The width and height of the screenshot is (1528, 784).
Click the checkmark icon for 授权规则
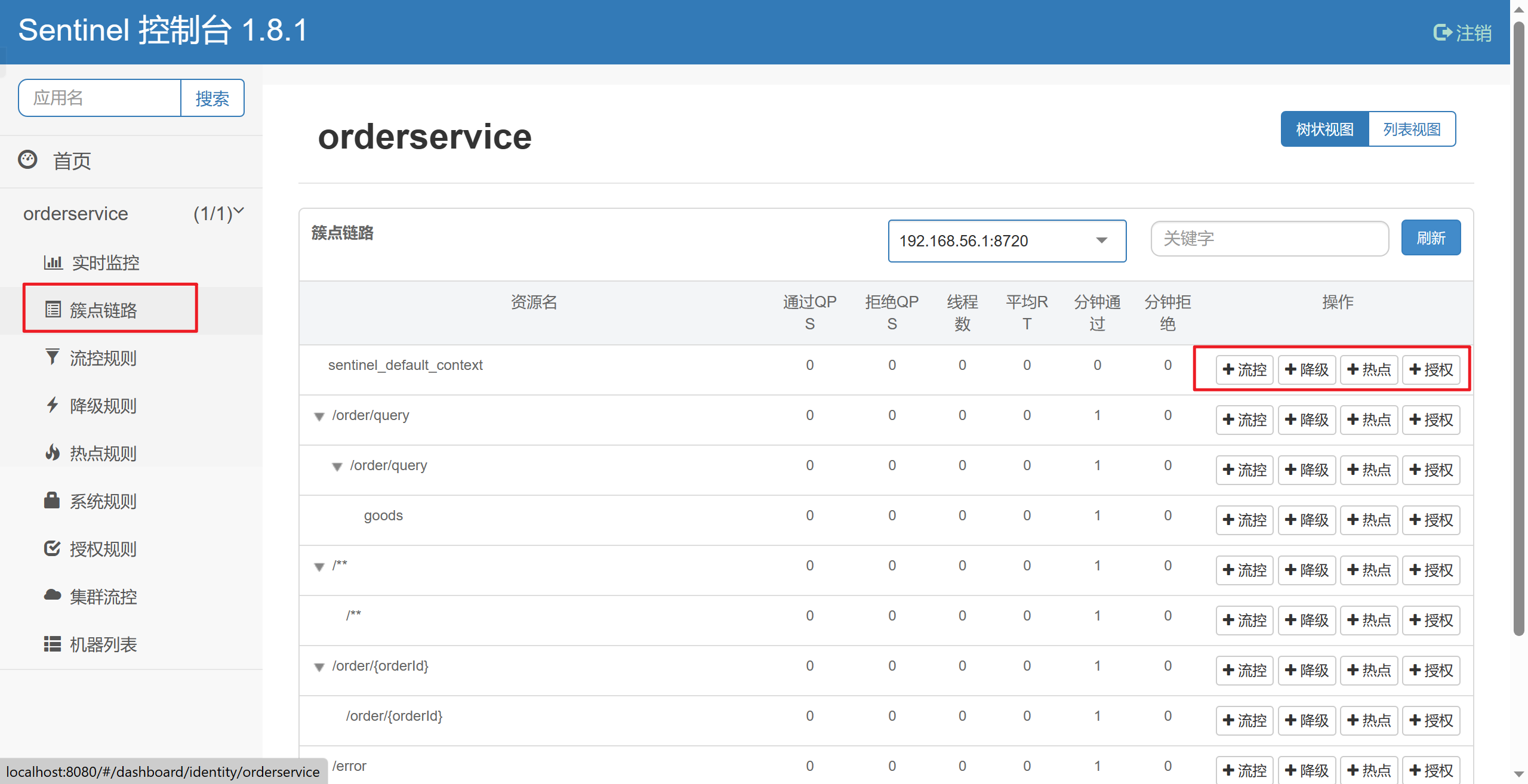pyautogui.click(x=53, y=548)
